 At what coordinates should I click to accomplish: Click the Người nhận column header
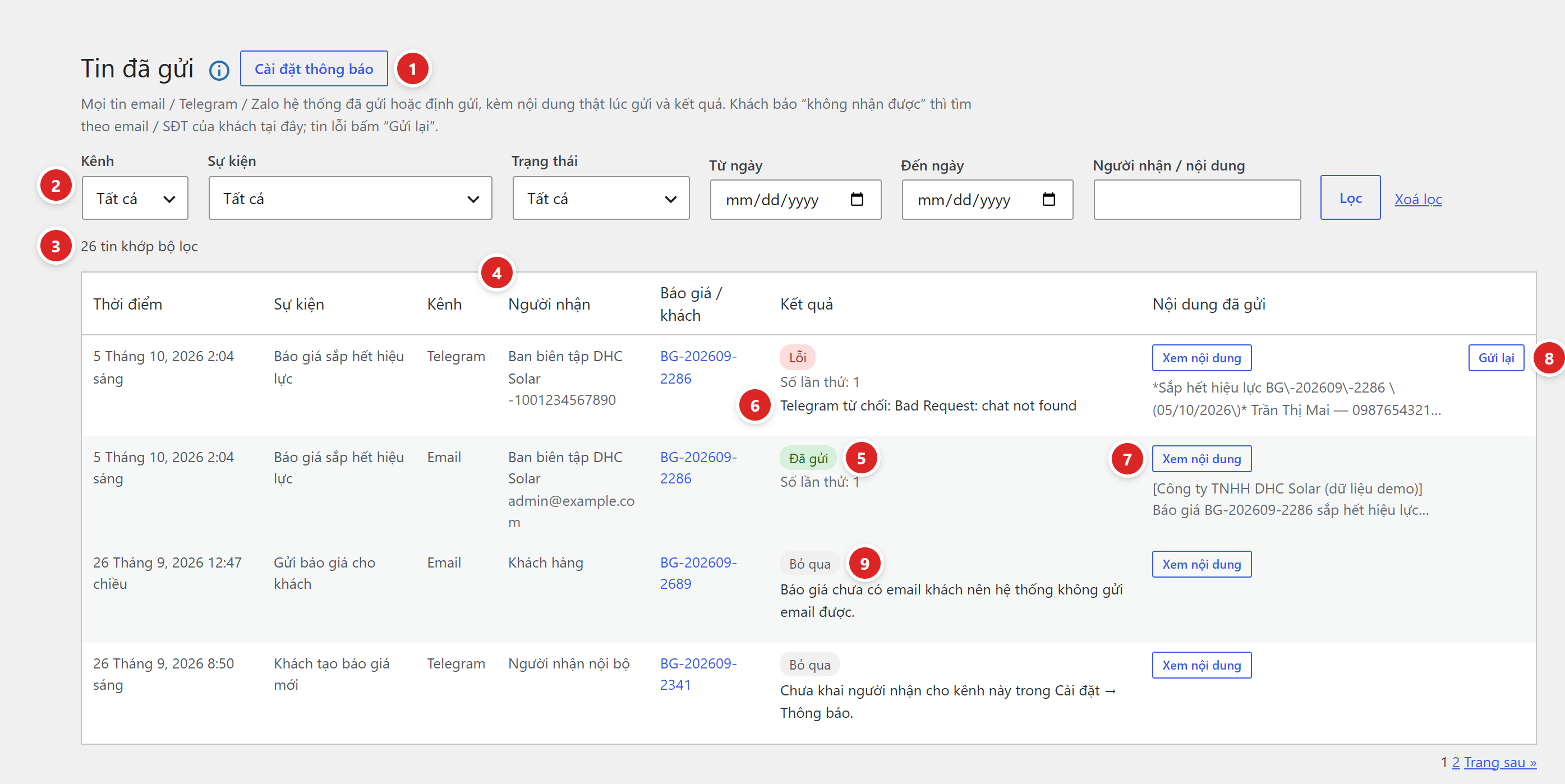549,305
